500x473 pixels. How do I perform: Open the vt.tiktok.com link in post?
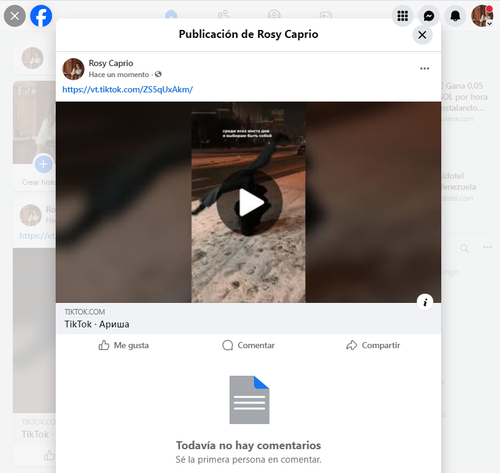tap(128, 90)
